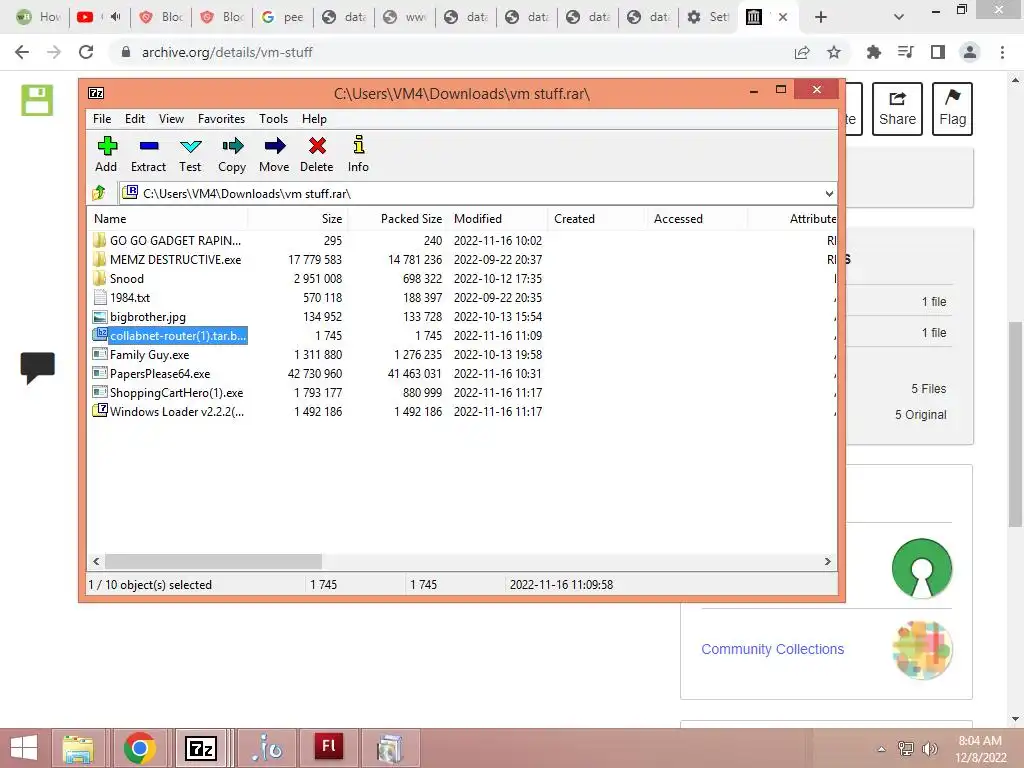Open the Tools menu

pyautogui.click(x=273, y=119)
